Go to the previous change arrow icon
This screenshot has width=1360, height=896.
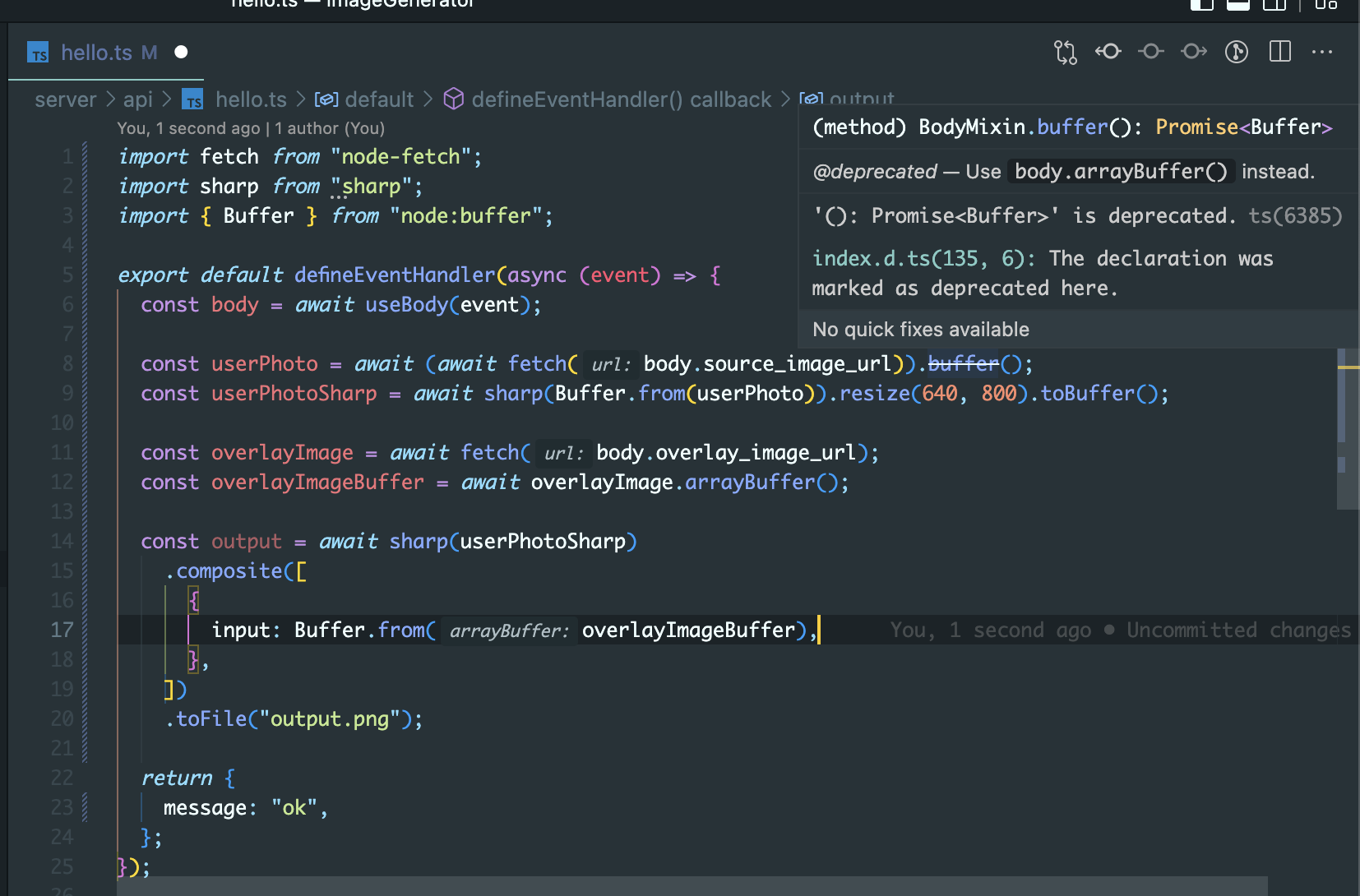(x=1108, y=52)
